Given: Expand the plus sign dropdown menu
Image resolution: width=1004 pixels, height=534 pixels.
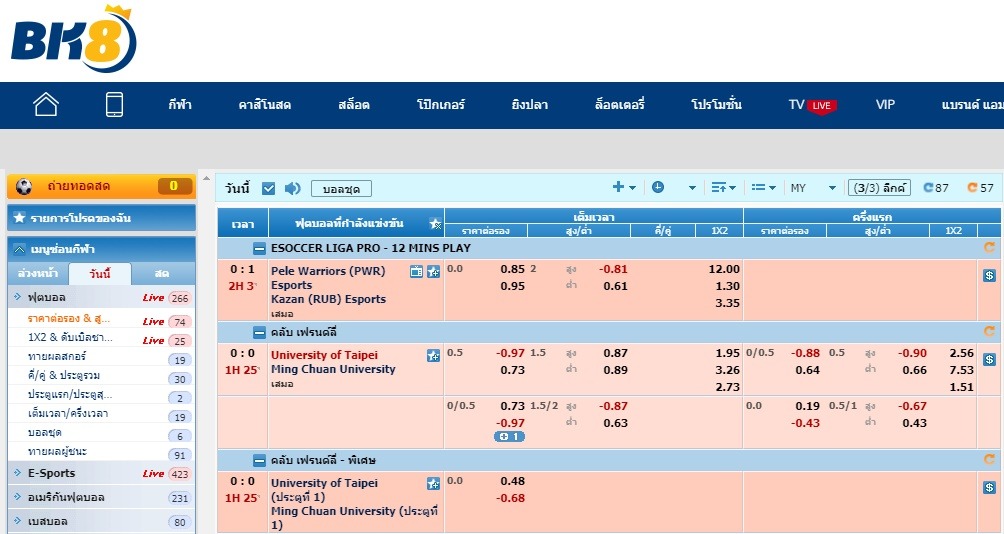Looking at the screenshot, I should [x=624, y=187].
